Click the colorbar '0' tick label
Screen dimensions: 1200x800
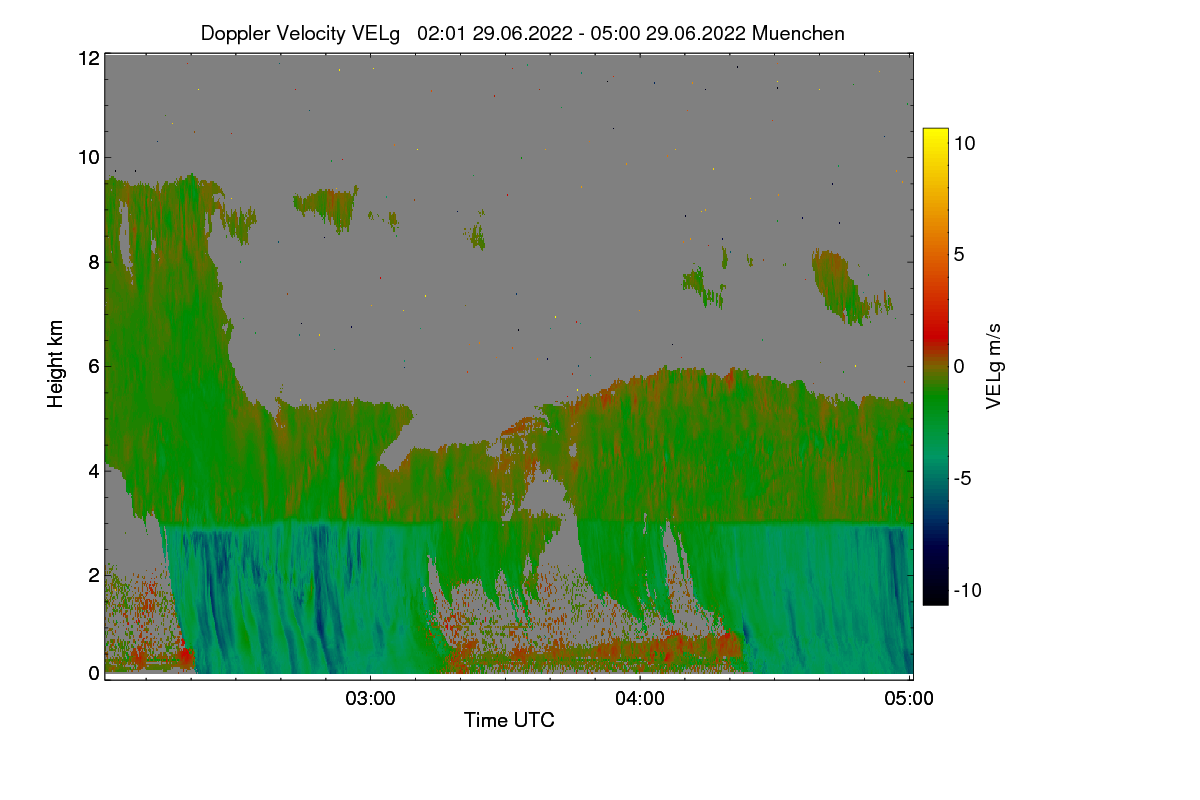click(959, 366)
